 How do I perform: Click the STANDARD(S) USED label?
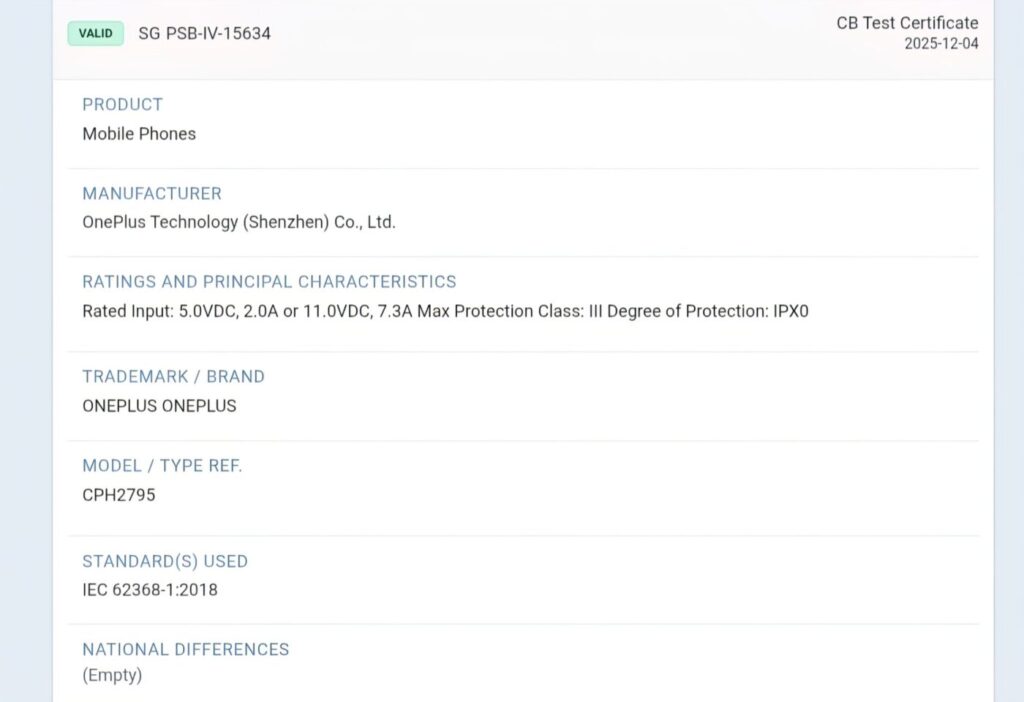click(x=165, y=561)
